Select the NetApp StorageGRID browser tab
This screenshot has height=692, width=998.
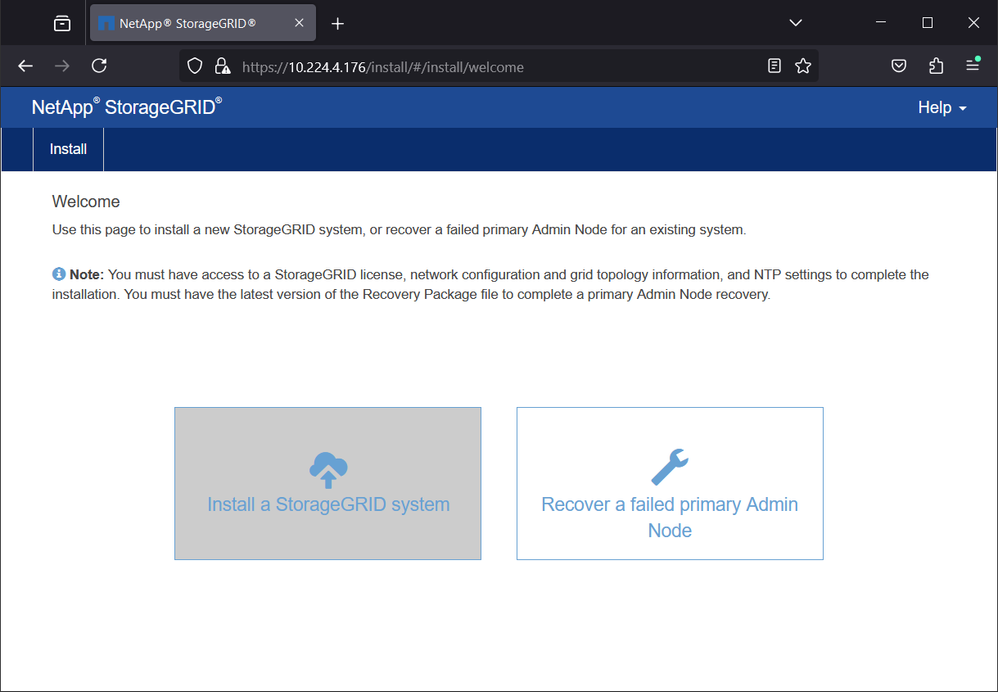(203, 23)
